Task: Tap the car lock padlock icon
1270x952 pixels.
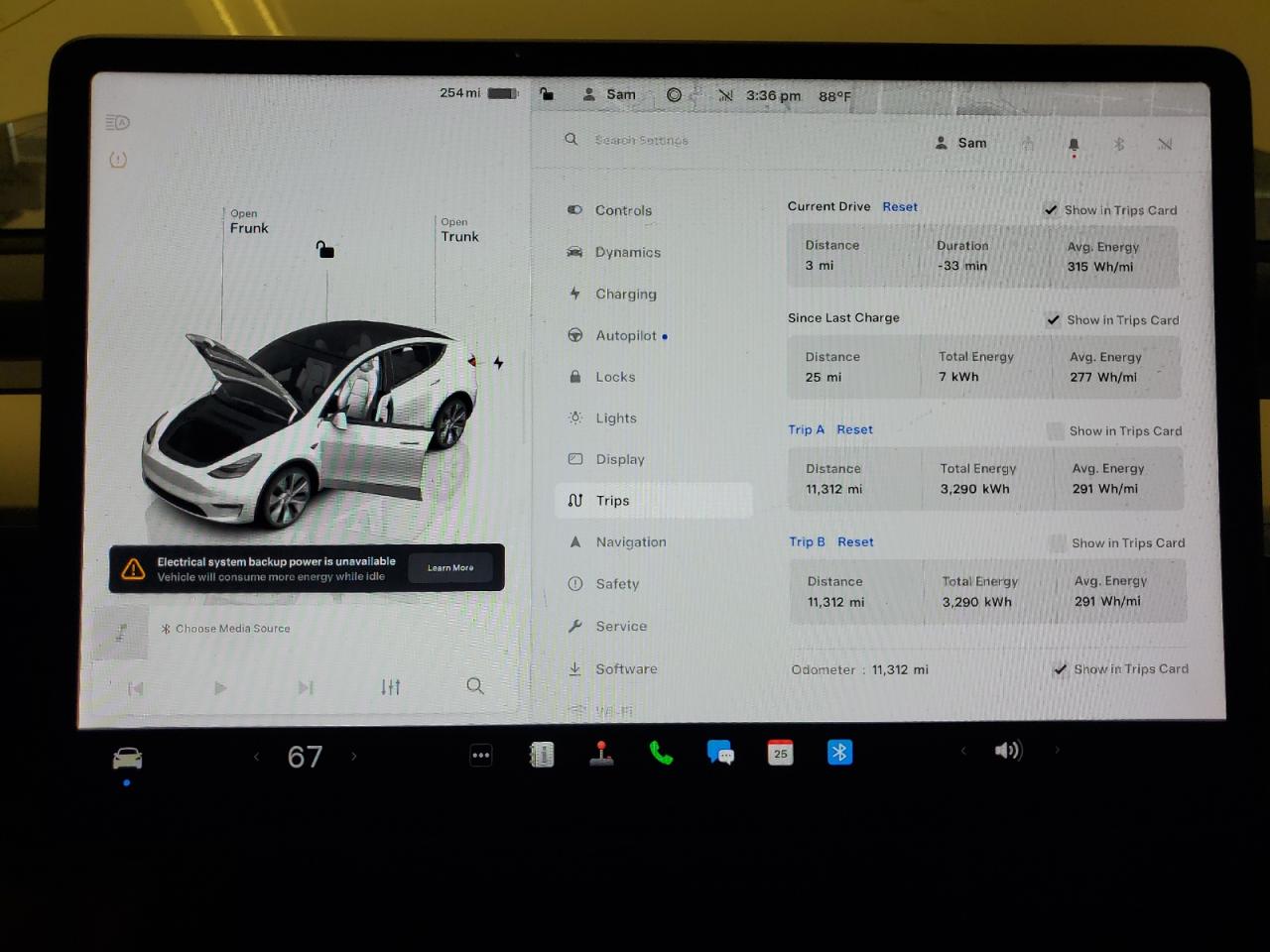Action: [324, 249]
